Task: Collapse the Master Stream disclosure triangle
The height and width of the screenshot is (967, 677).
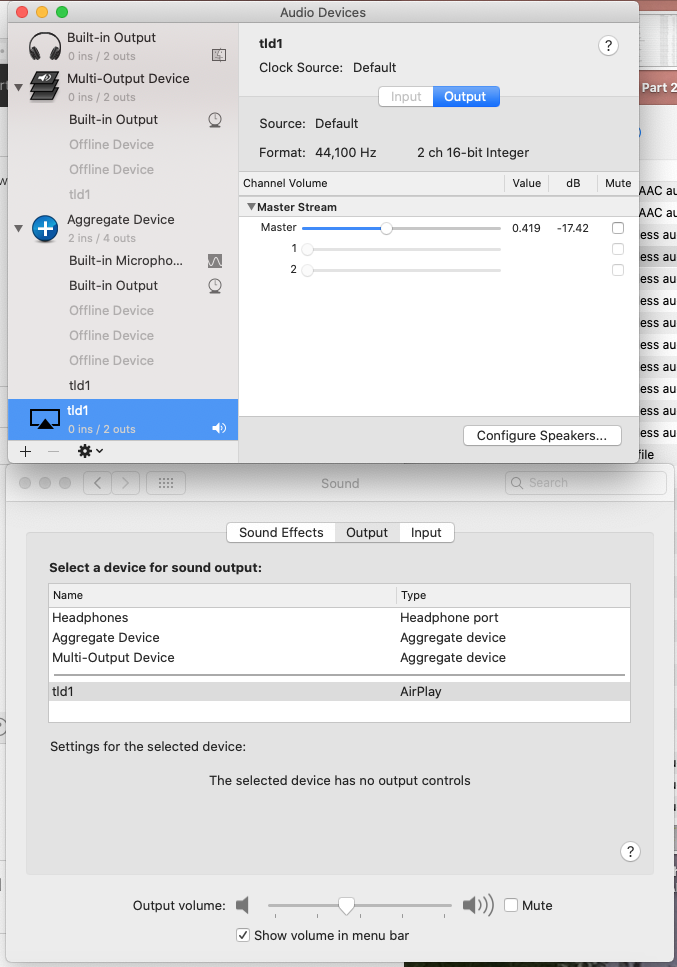Action: (251, 205)
